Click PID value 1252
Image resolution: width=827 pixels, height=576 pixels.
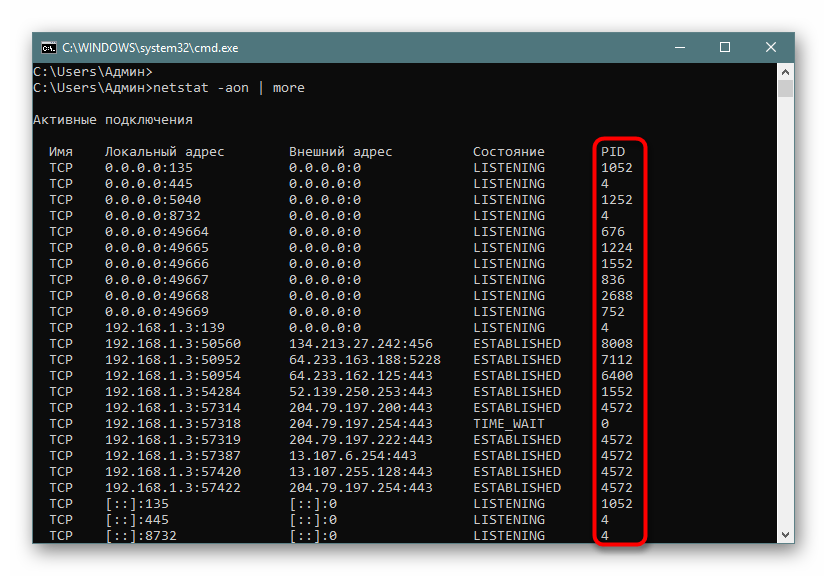617,200
